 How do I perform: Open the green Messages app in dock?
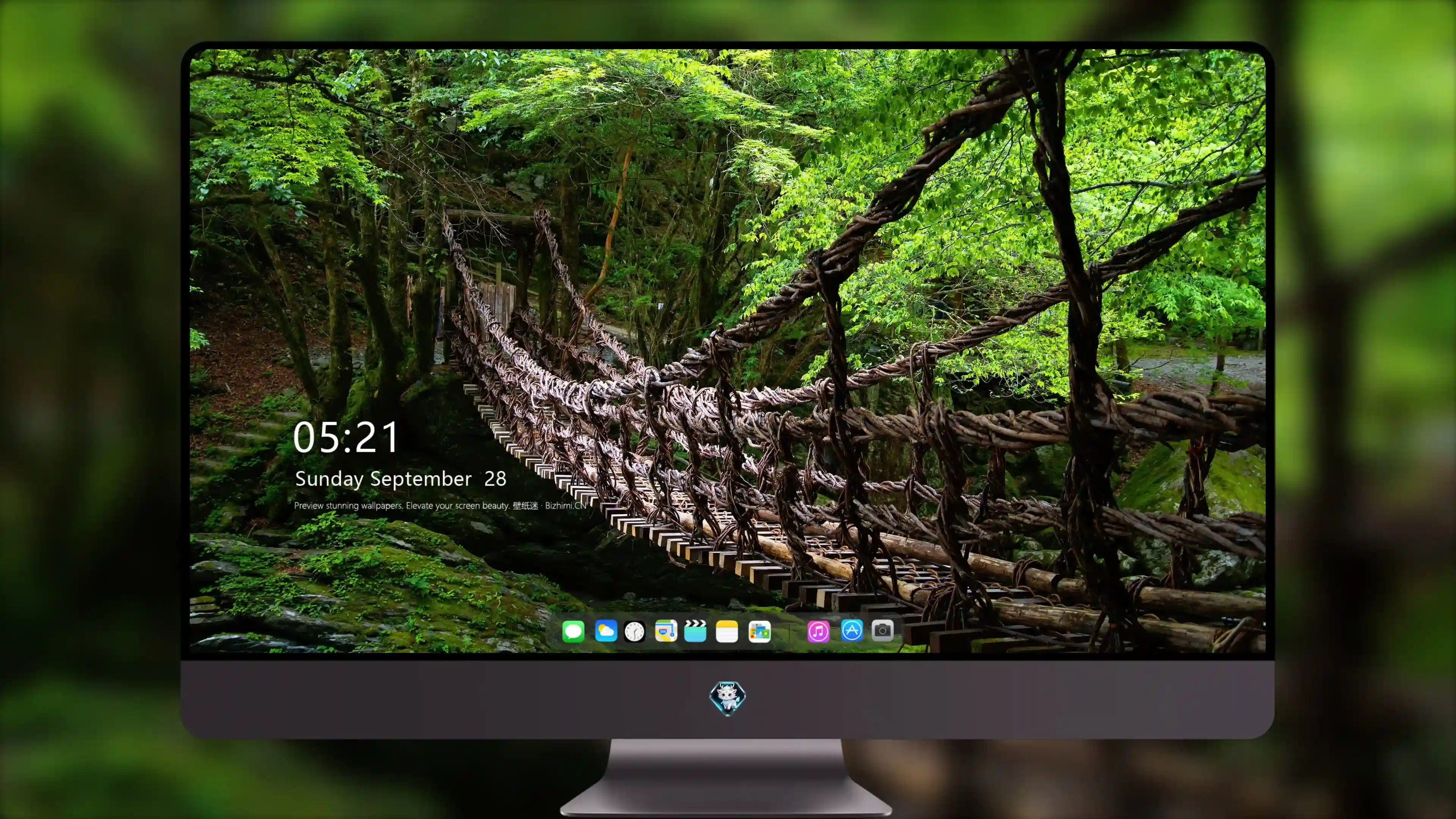[573, 631]
